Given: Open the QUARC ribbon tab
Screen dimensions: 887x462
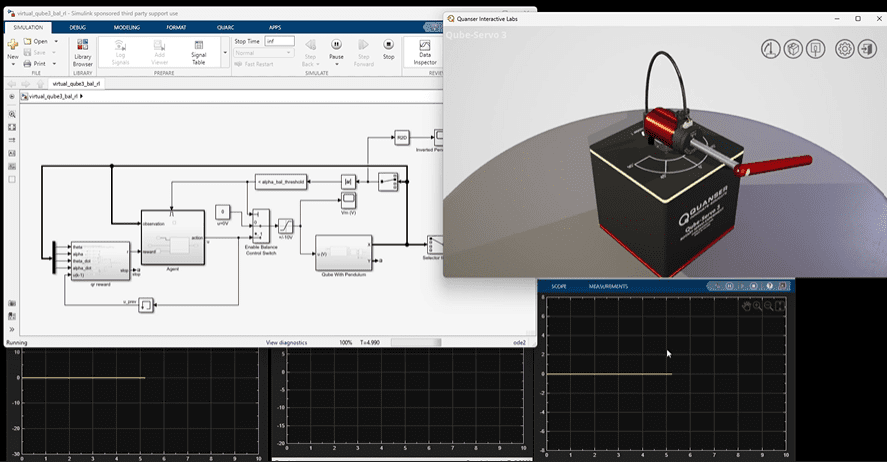Looking at the screenshot, I should click(x=226, y=27).
